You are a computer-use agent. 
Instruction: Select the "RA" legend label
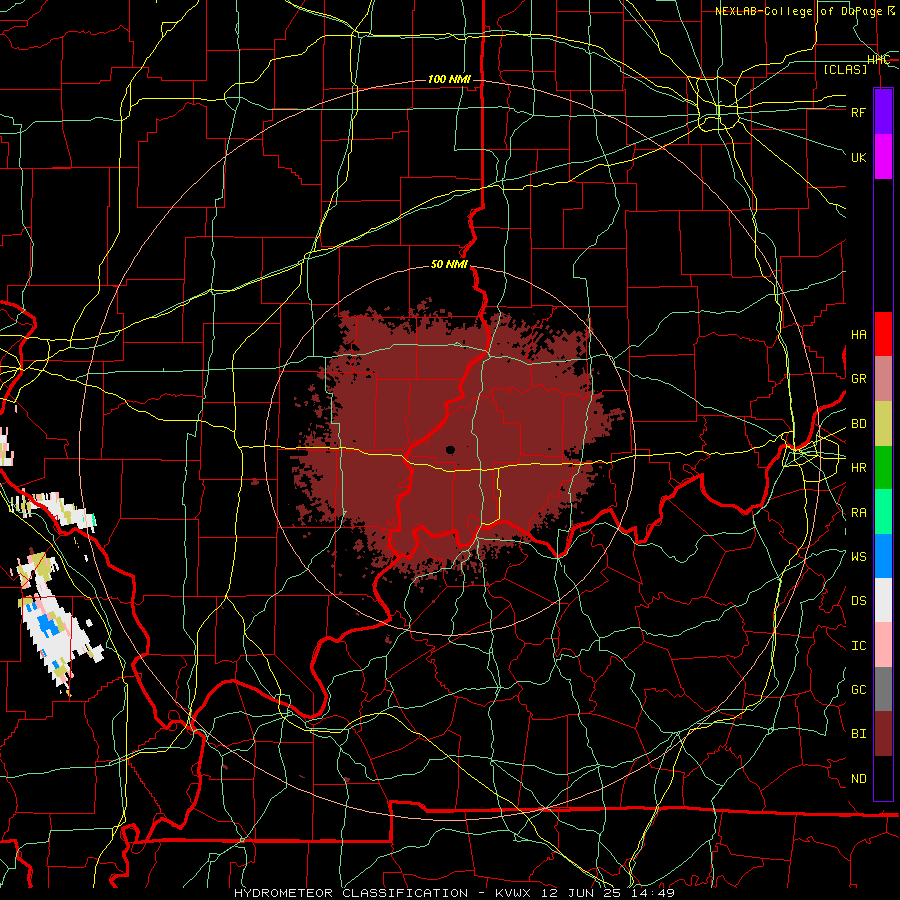(x=858, y=513)
